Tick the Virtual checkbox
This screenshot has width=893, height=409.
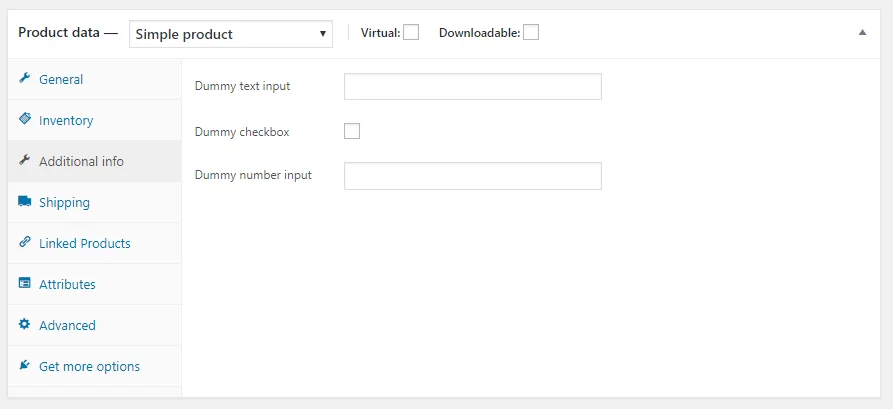pyautogui.click(x=411, y=32)
